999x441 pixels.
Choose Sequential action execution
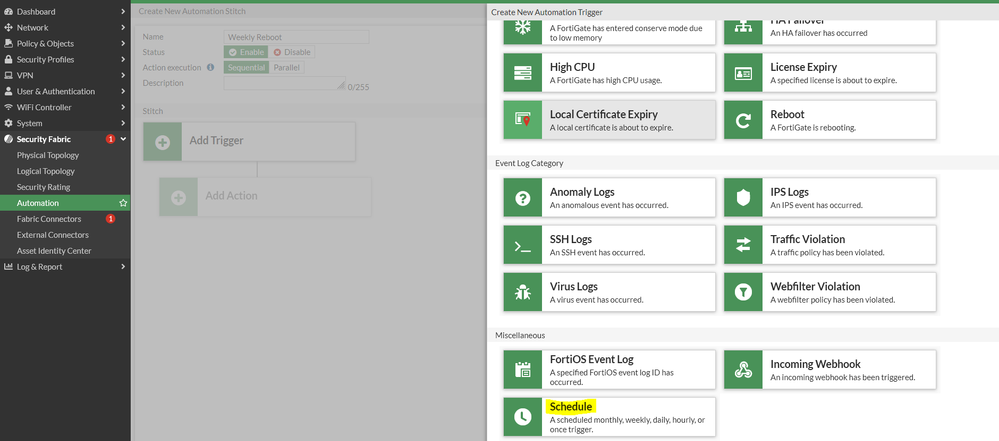click(247, 68)
